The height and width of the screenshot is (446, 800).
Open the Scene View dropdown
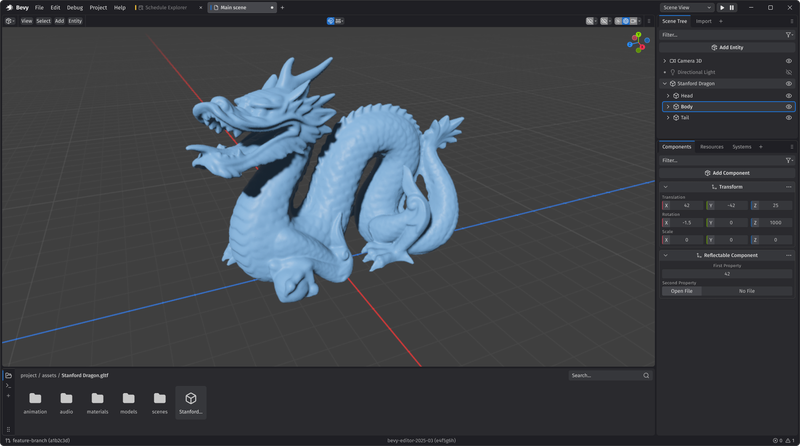pyautogui.click(x=686, y=7)
